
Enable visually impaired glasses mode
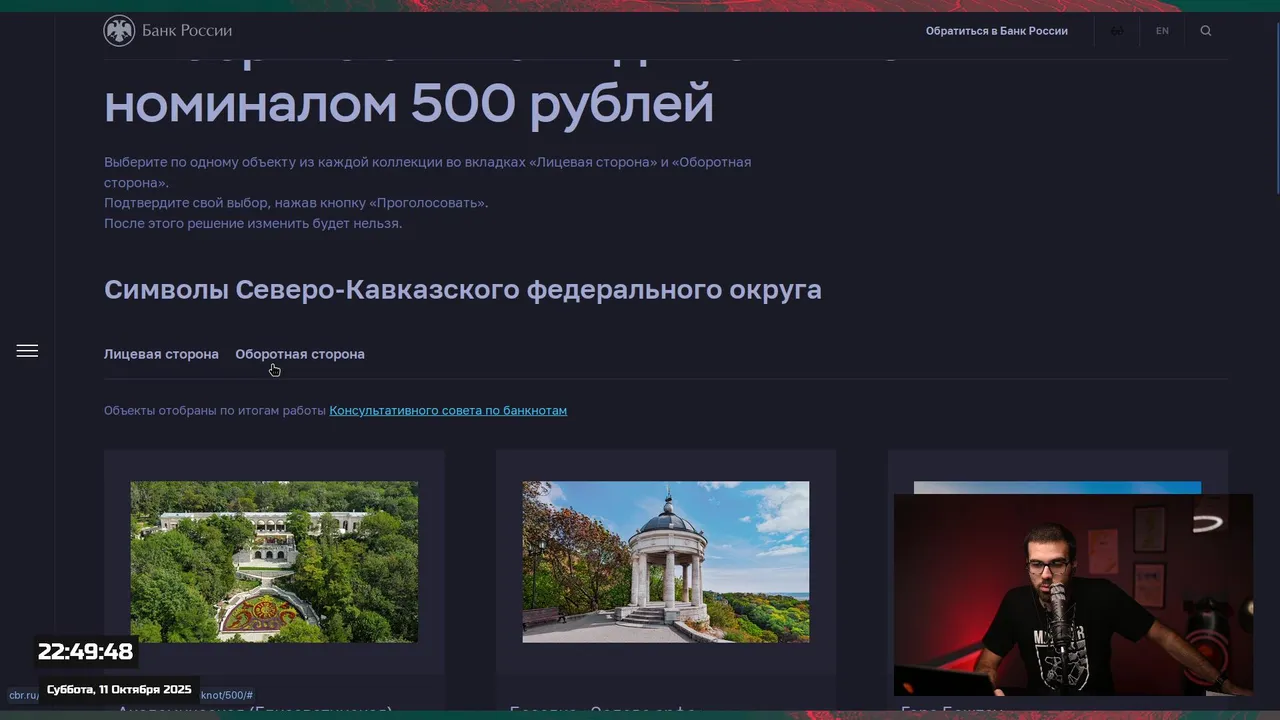point(1117,31)
